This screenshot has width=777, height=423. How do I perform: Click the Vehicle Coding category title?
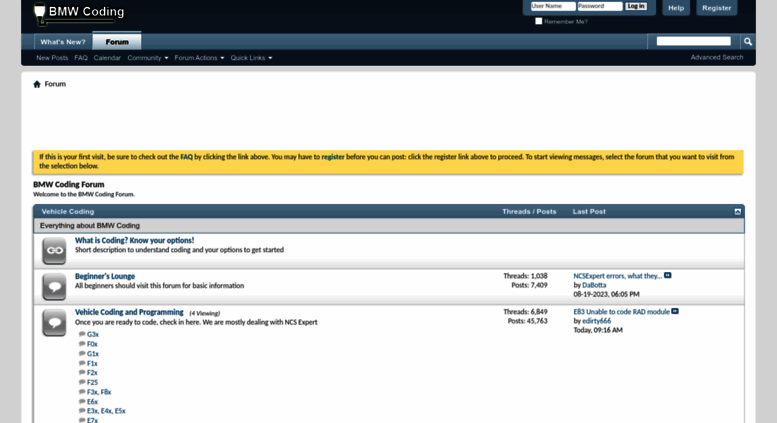(x=68, y=212)
